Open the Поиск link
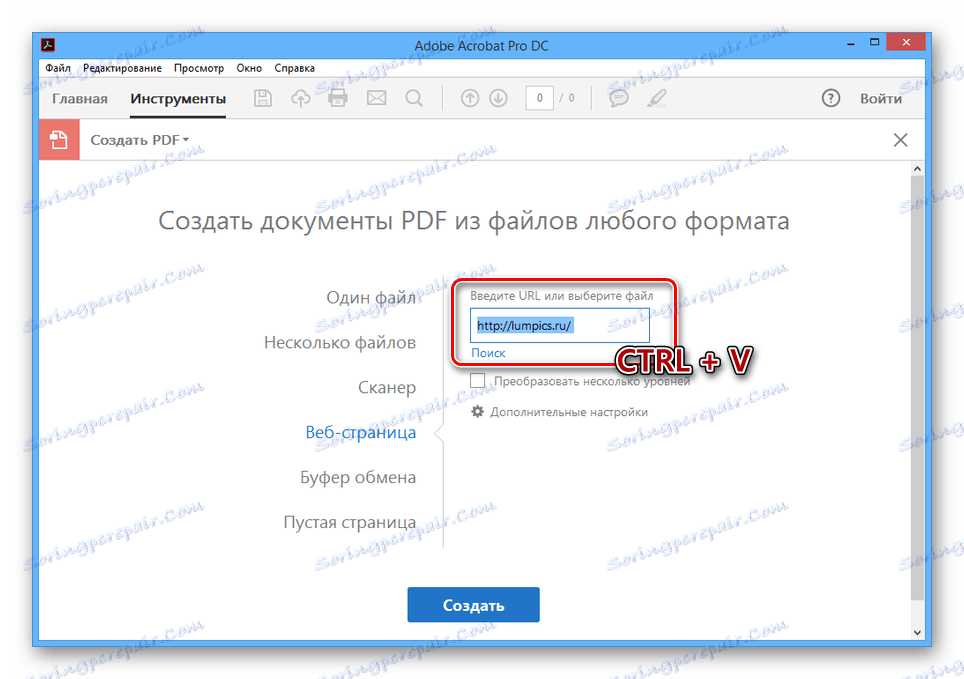This screenshot has height=679, width=964. click(487, 352)
